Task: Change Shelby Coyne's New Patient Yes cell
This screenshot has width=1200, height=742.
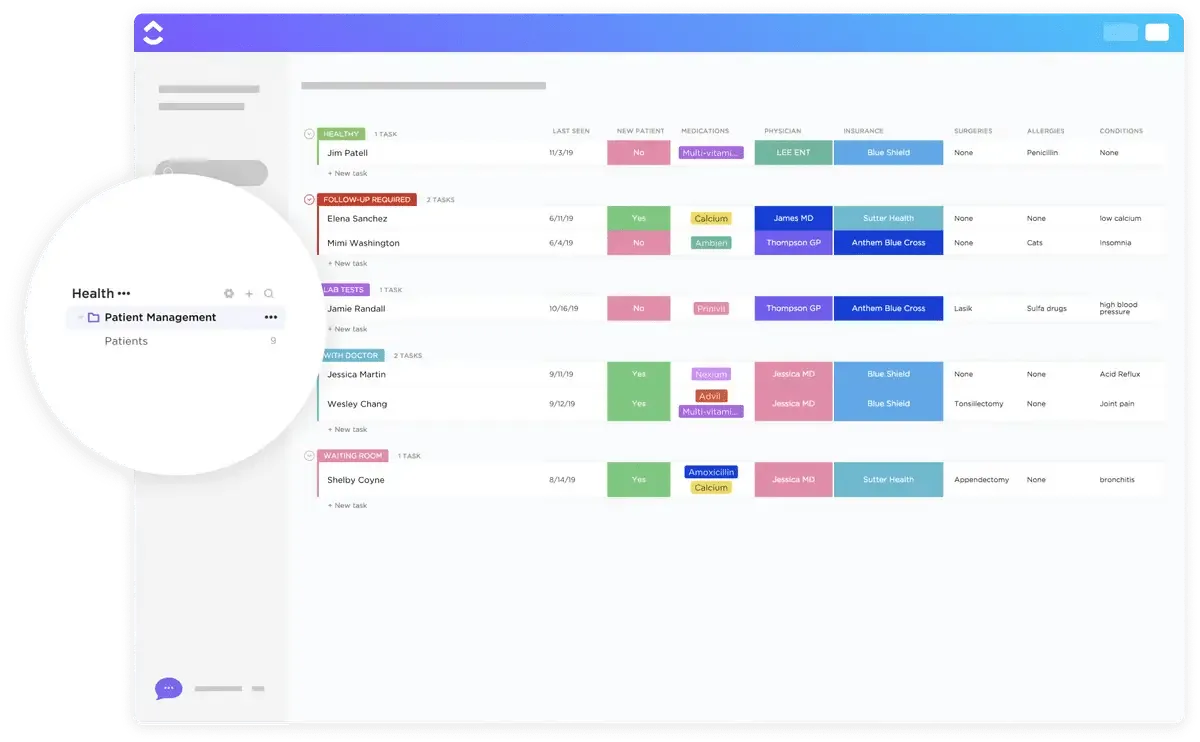Action: 639,480
